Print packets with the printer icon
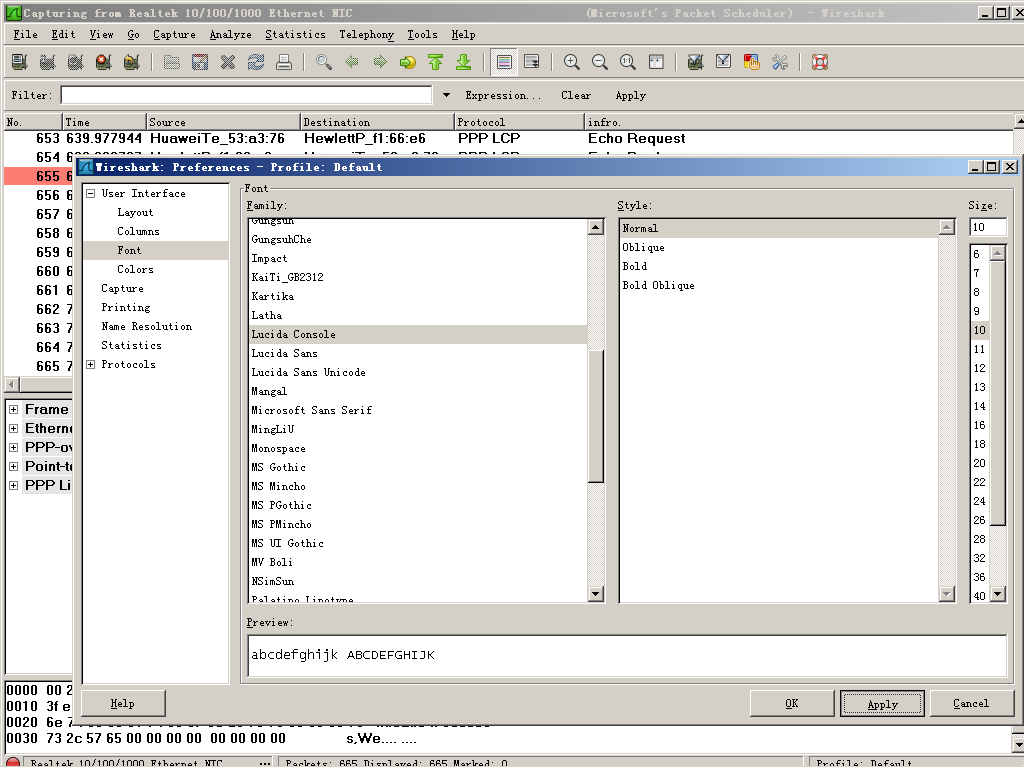Image resolution: width=1024 pixels, height=768 pixels. coord(284,62)
